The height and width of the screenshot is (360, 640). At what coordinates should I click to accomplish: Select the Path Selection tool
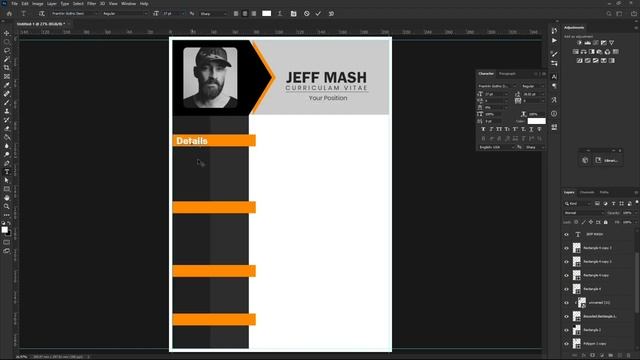[x=7, y=180]
